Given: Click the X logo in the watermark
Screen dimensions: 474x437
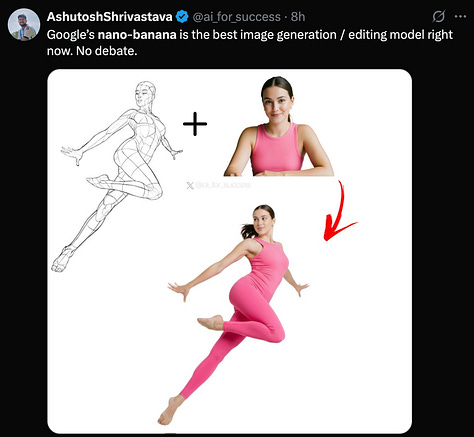Looking at the screenshot, I should pyautogui.click(x=190, y=185).
